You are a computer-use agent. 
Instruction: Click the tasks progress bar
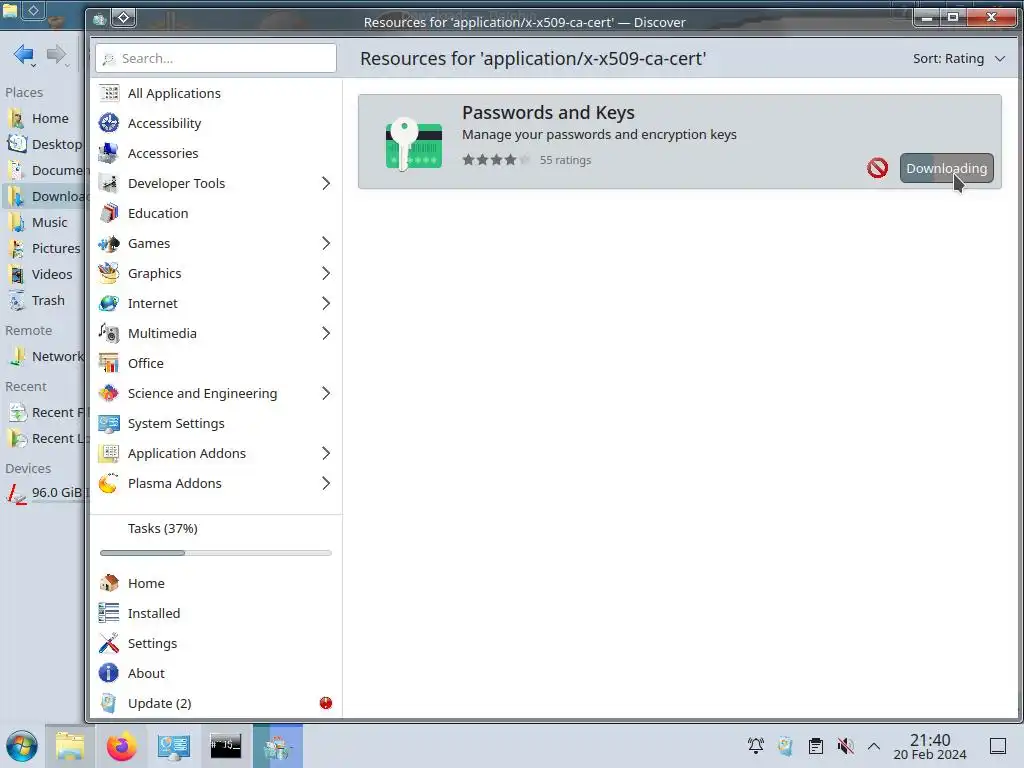216,553
